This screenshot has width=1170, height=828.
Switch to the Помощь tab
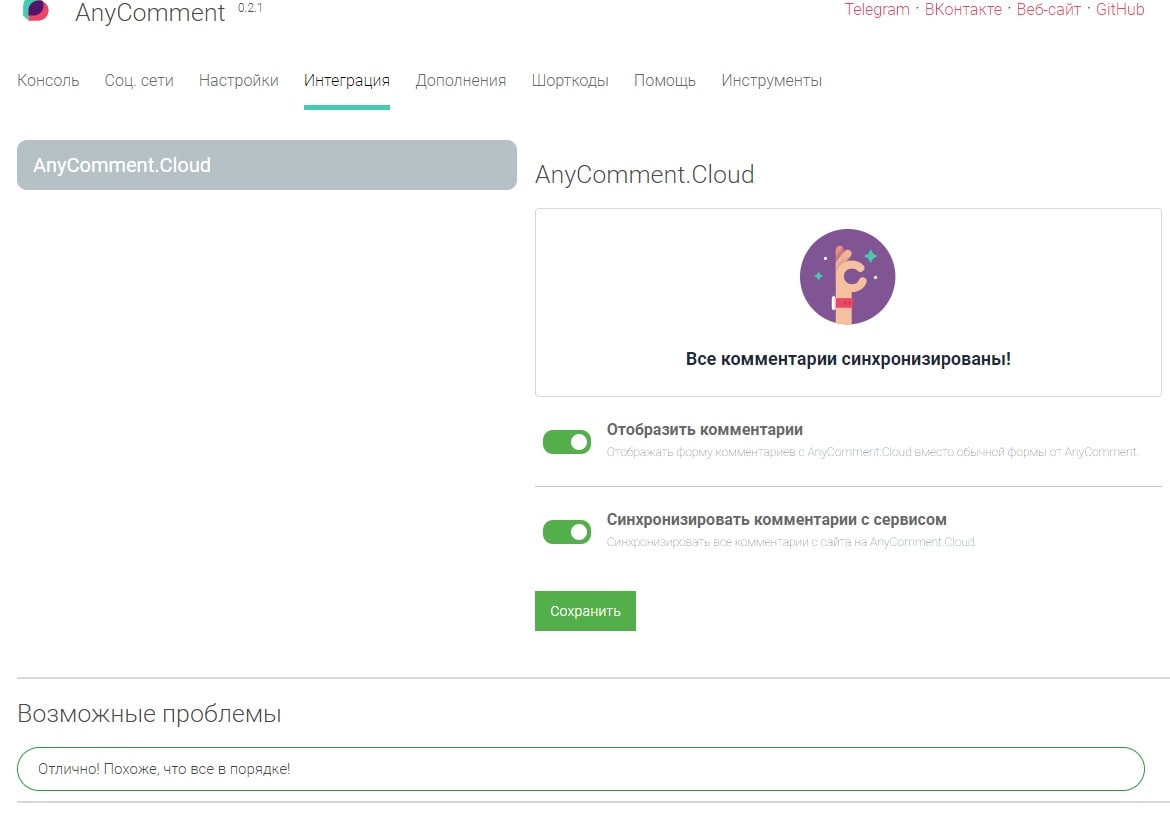click(x=665, y=81)
